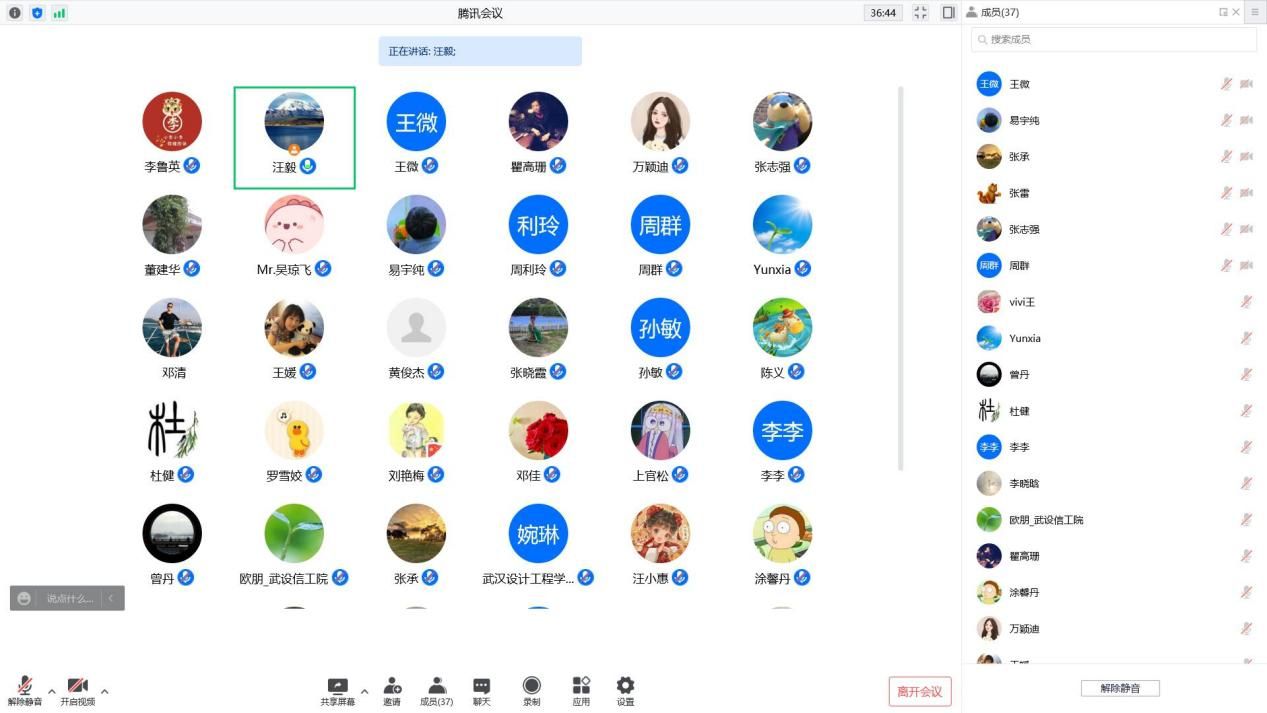Expand video options arrow beside 开启视频
The height and width of the screenshot is (713, 1267).
(104, 691)
